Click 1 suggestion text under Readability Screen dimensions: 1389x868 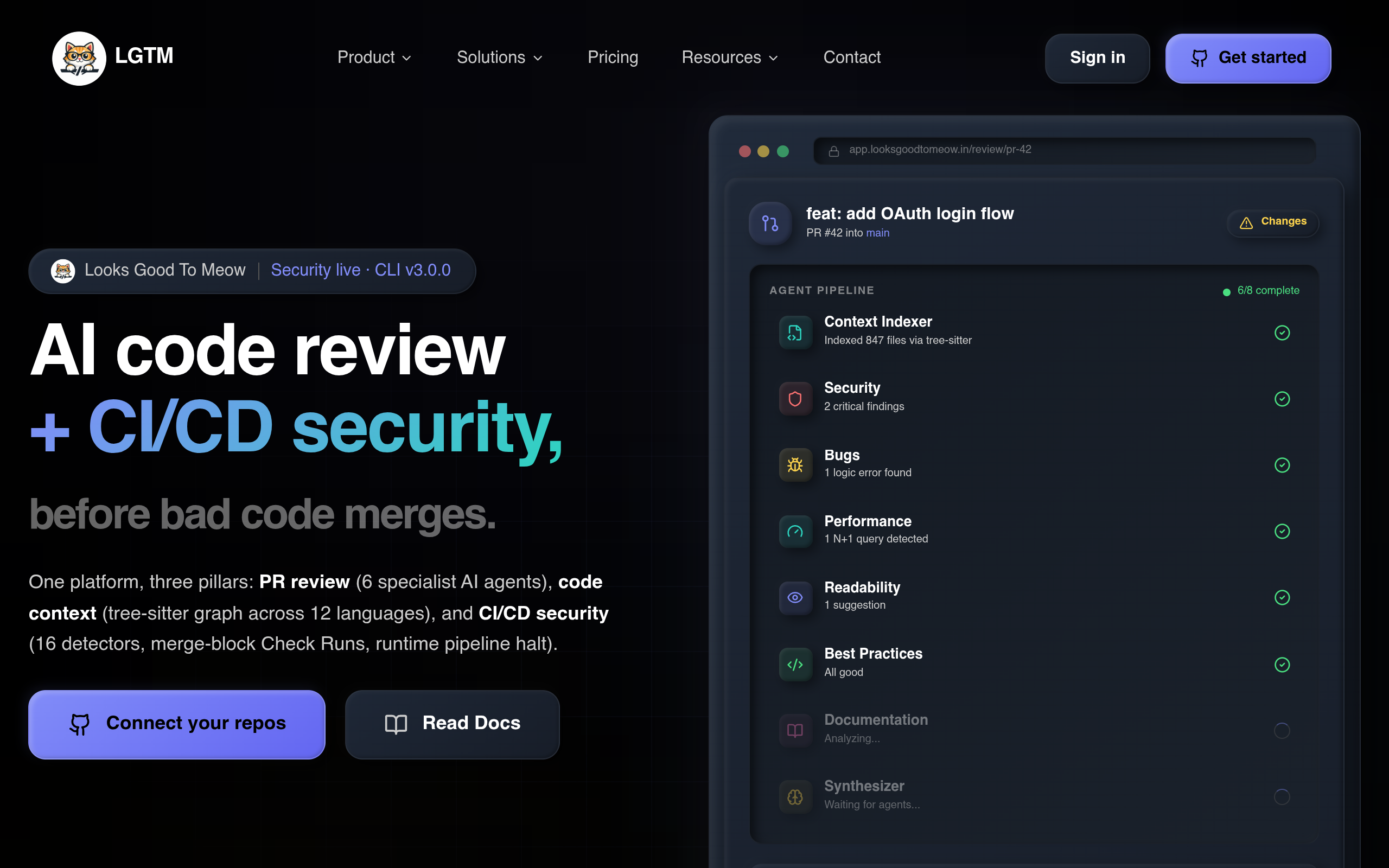[x=855, y=605]
